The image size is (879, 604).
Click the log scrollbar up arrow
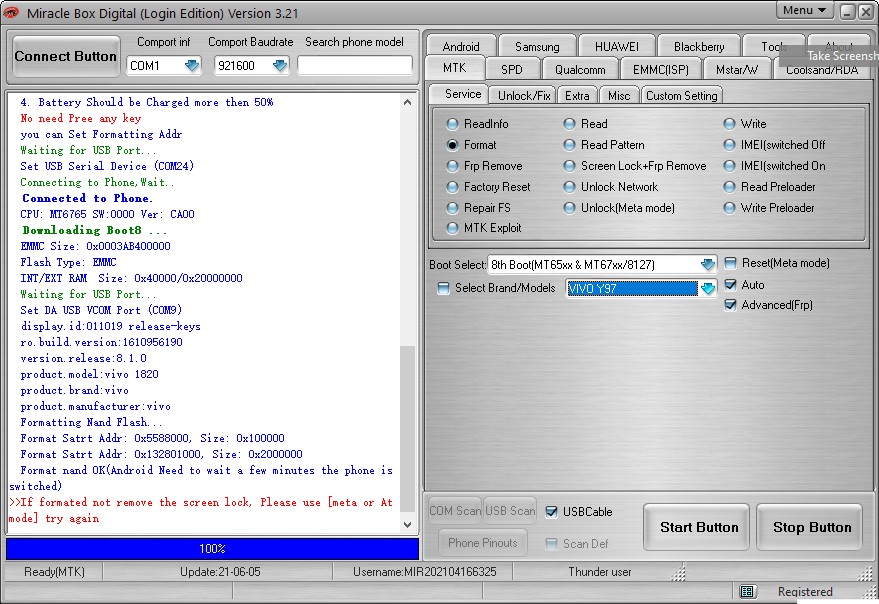coord(408,102)
